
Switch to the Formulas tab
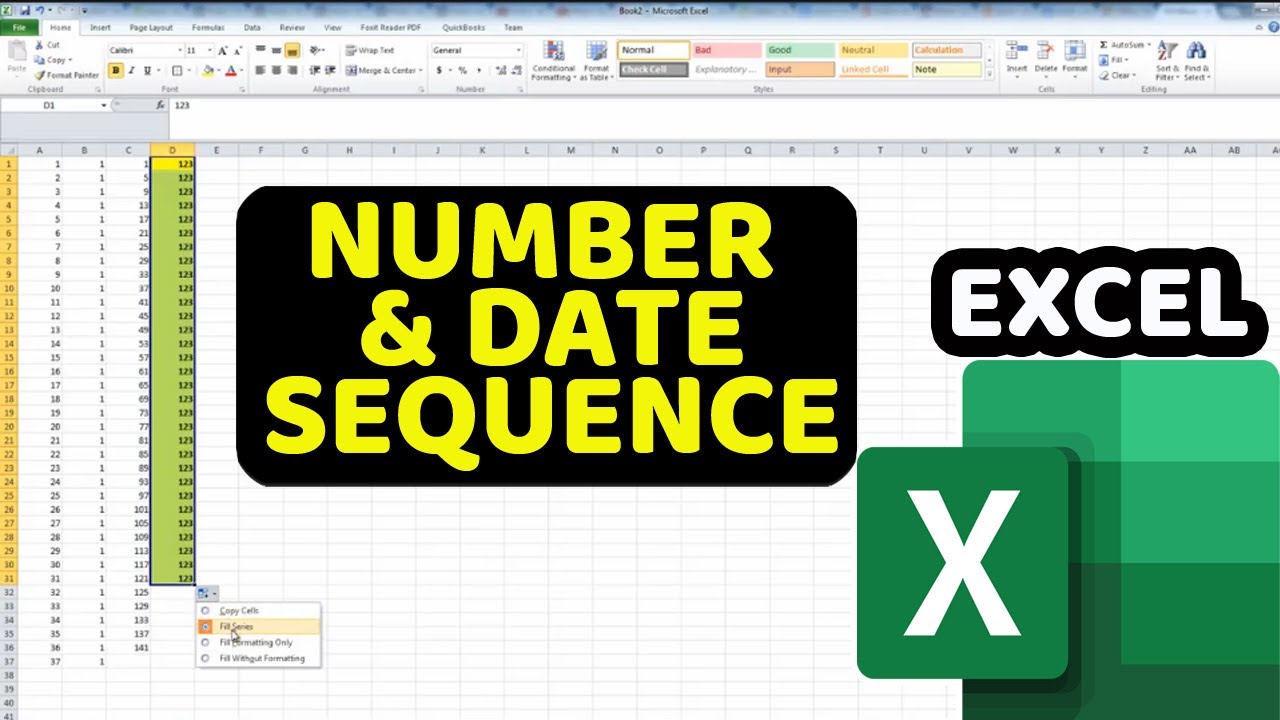pyautogui.click(x=208, y=28)
